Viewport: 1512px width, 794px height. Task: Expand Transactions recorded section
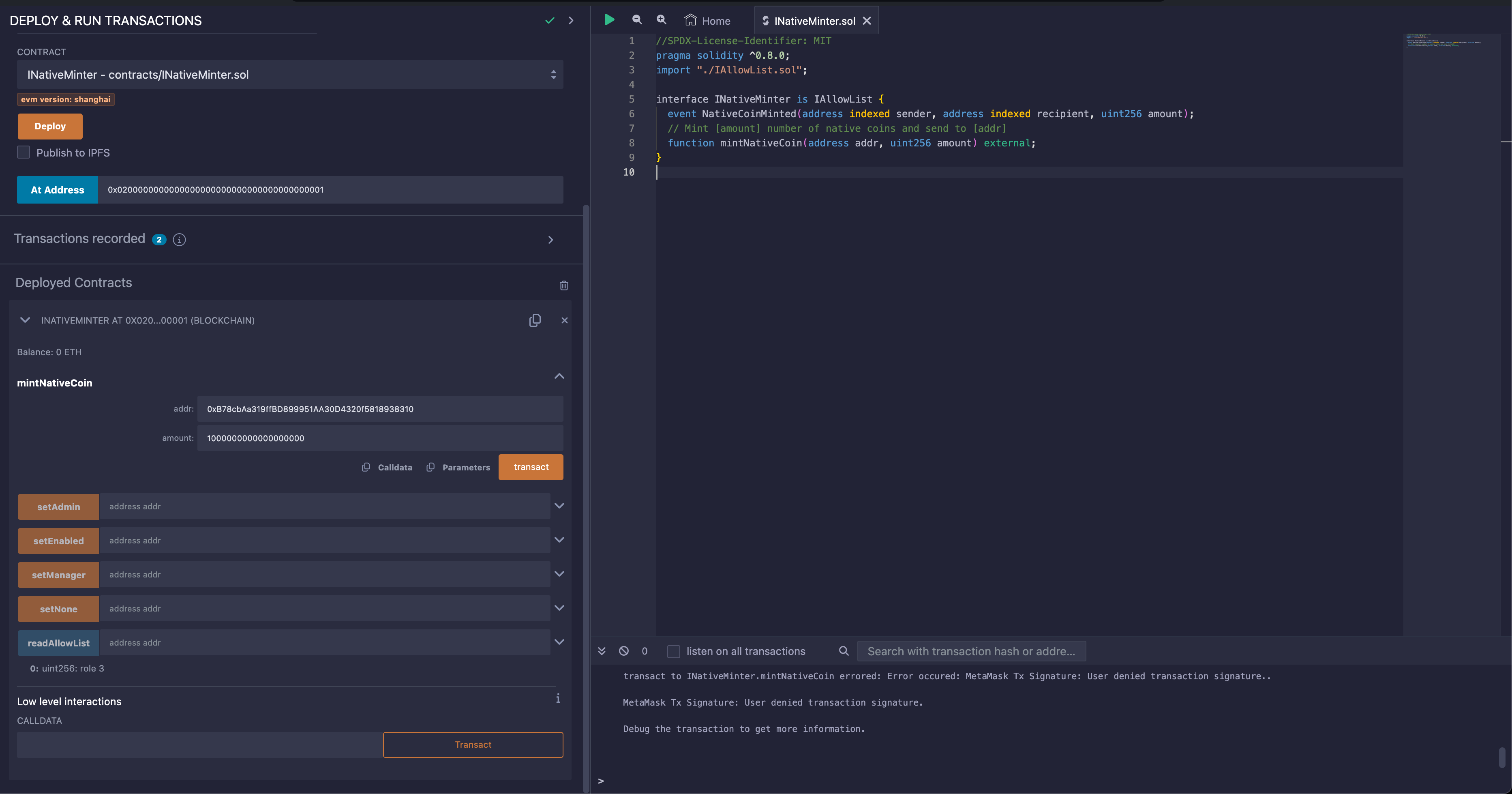point(550,240)
